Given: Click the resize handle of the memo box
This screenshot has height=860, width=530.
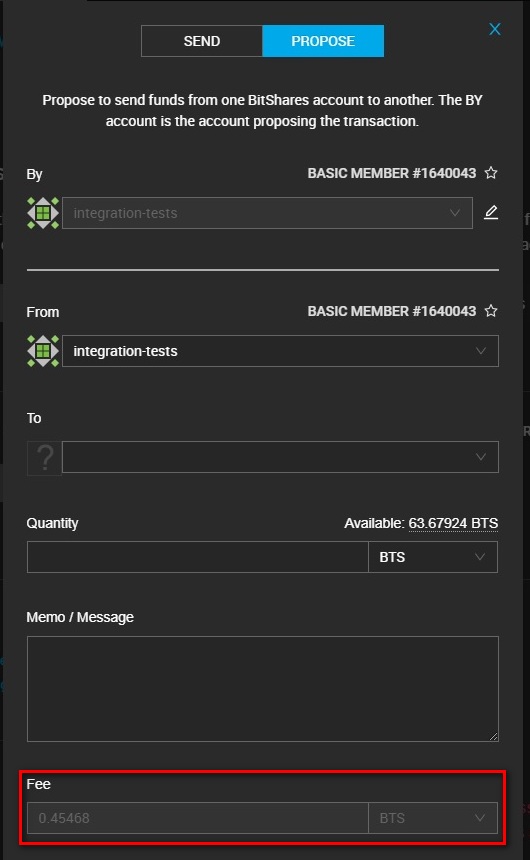Looking at the screenshot, I should click(x=494, y=737).
